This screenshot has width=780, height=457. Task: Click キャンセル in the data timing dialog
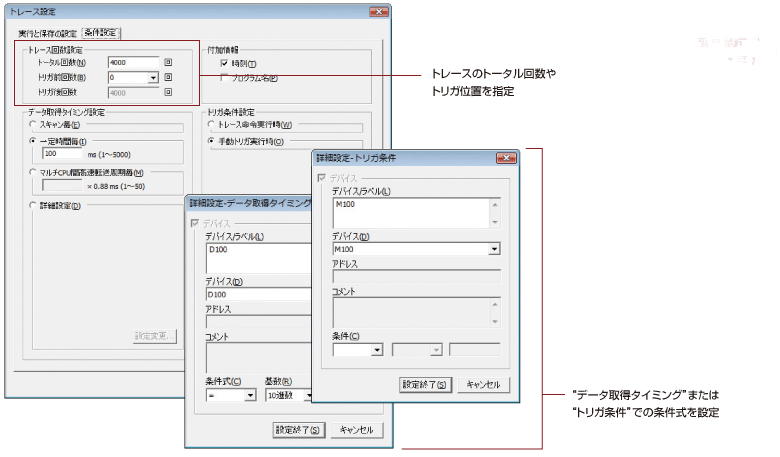pos(356,430)
